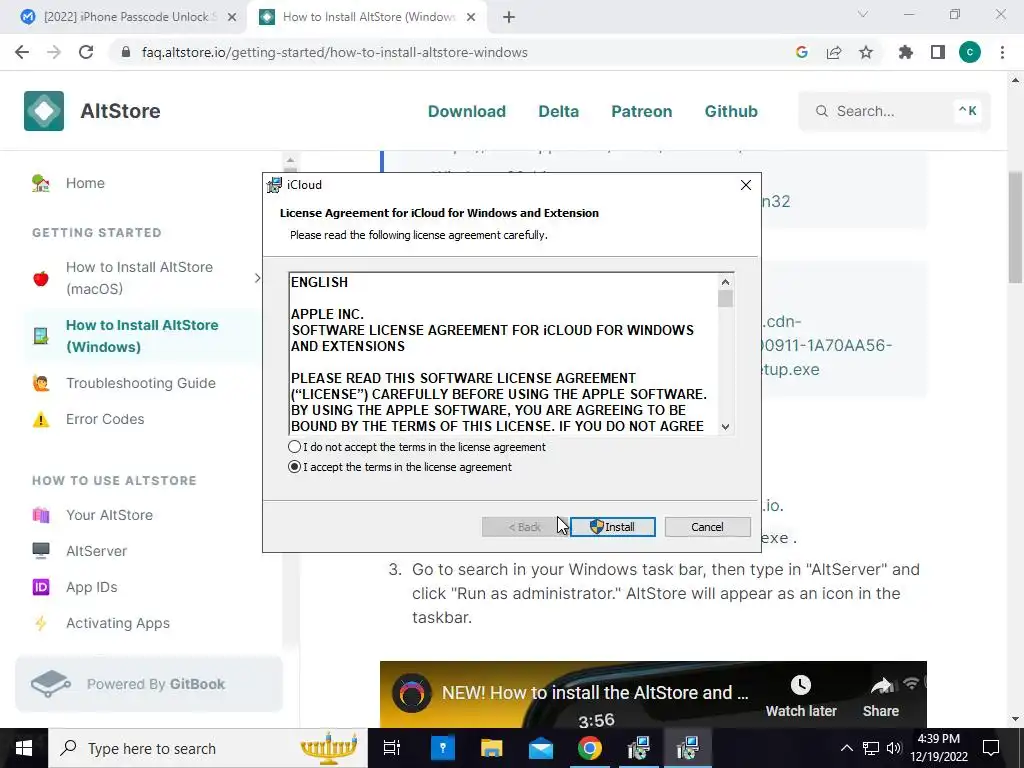
Task: Click the Home tree-house icon
Action: 40,183
